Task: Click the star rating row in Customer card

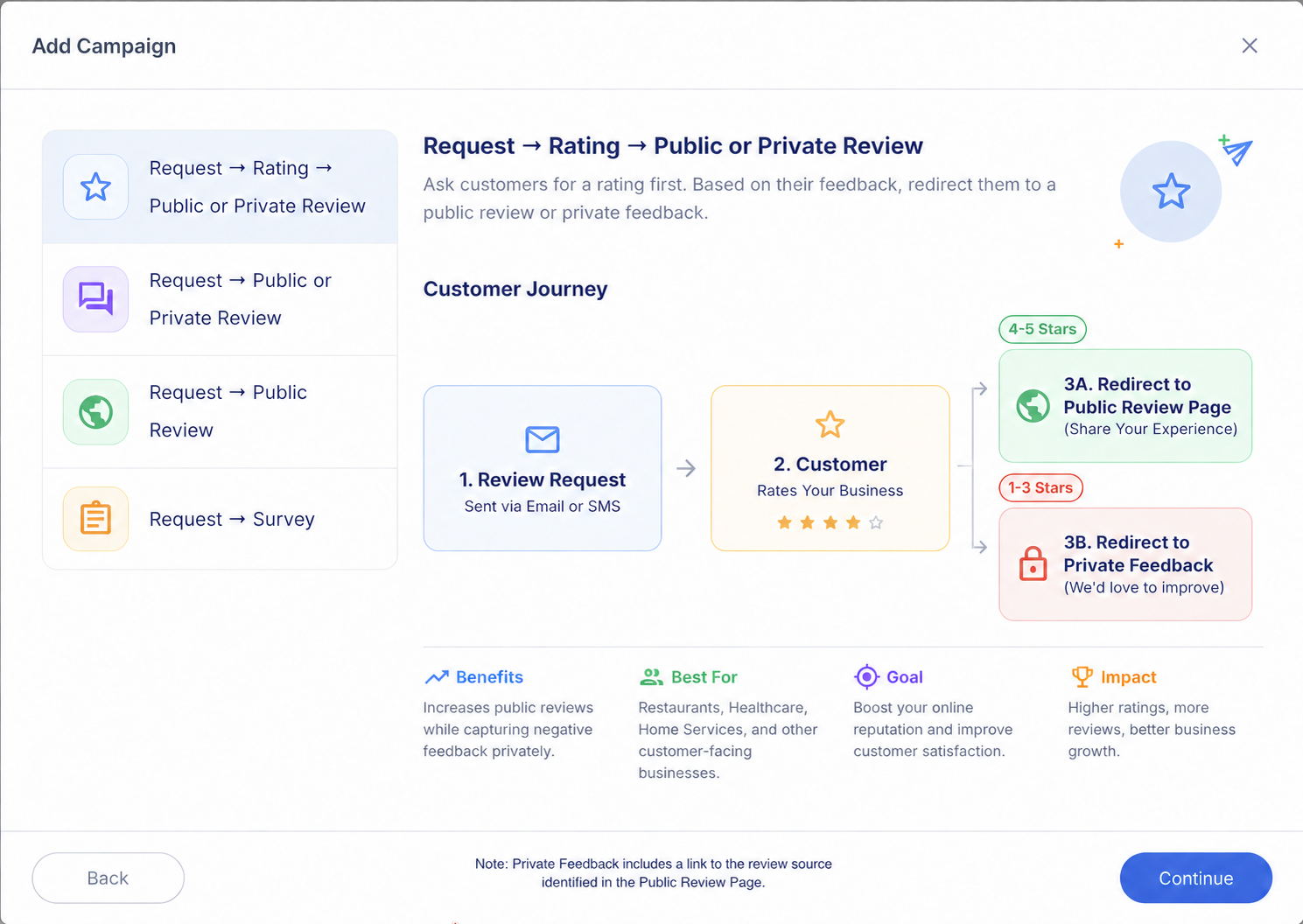Action: point(830,522)
